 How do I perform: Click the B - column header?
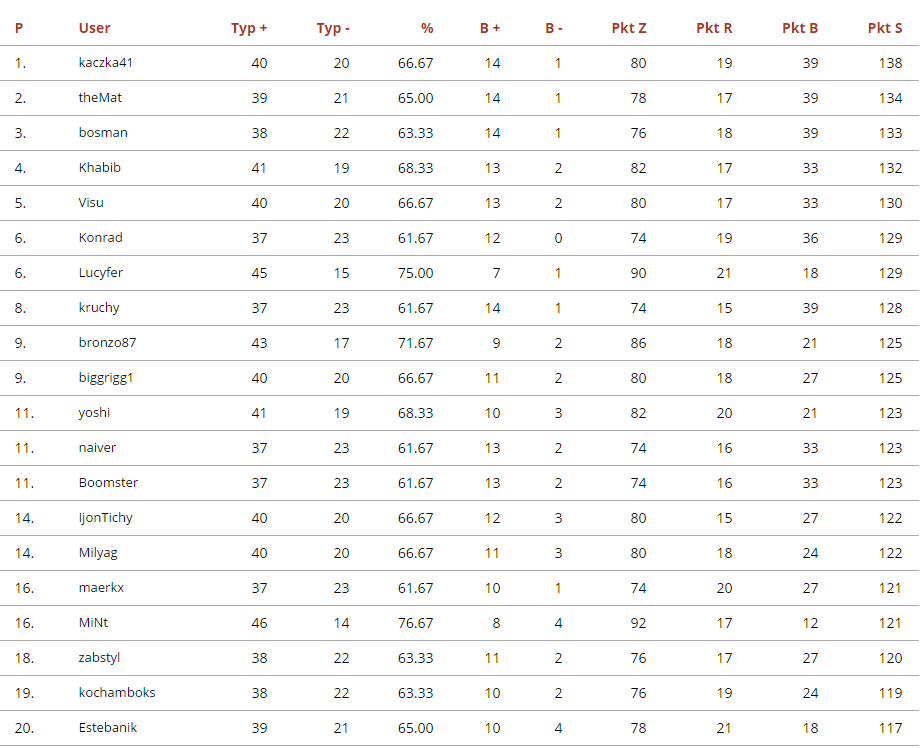tap(554, 28)
